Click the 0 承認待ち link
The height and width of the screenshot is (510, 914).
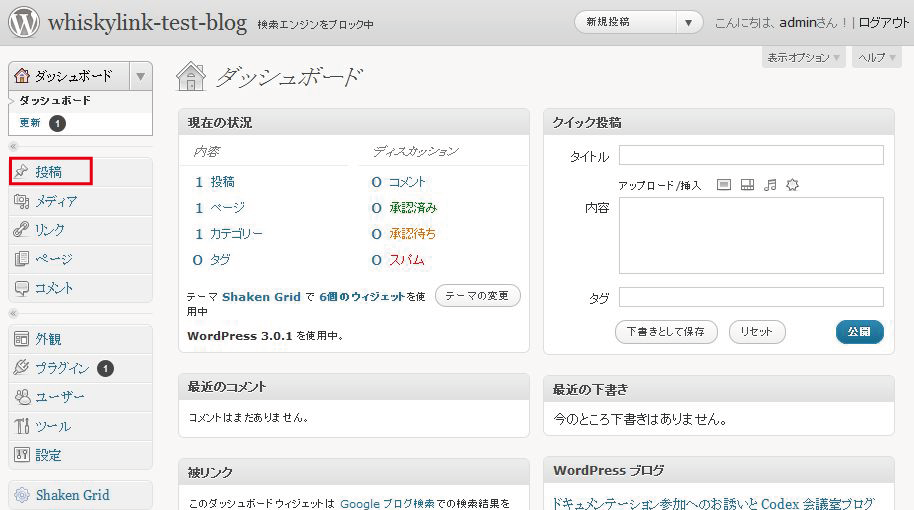[x=403, y=234]
